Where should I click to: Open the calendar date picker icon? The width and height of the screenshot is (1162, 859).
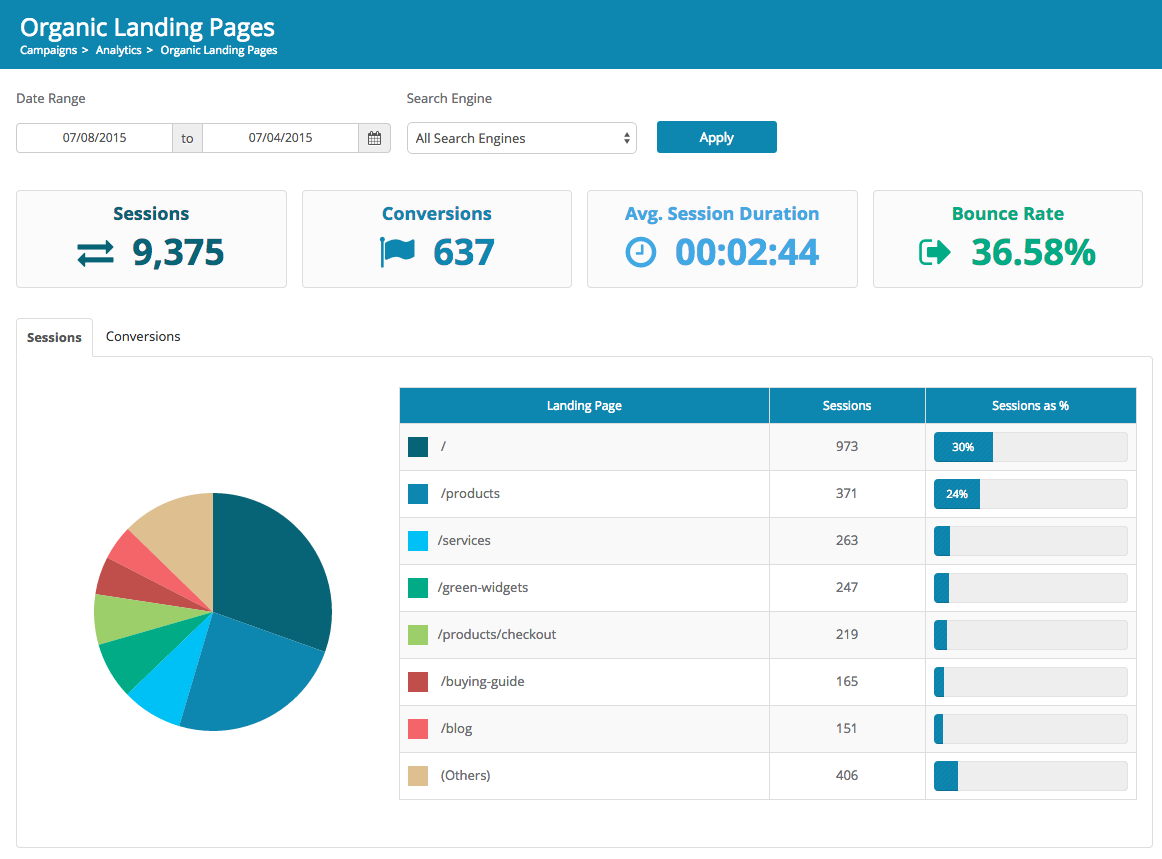tap(374, 138)
